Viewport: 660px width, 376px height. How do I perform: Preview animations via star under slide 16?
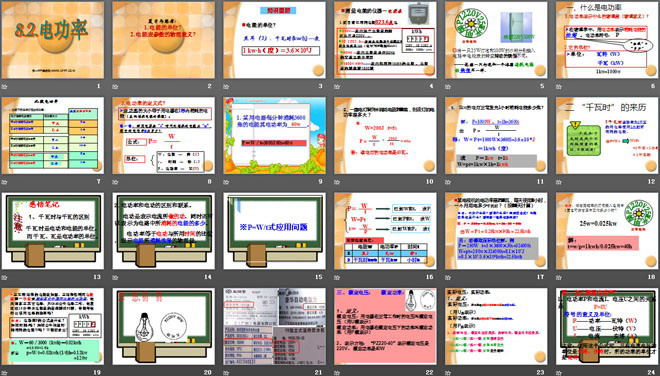pos(337,277)
